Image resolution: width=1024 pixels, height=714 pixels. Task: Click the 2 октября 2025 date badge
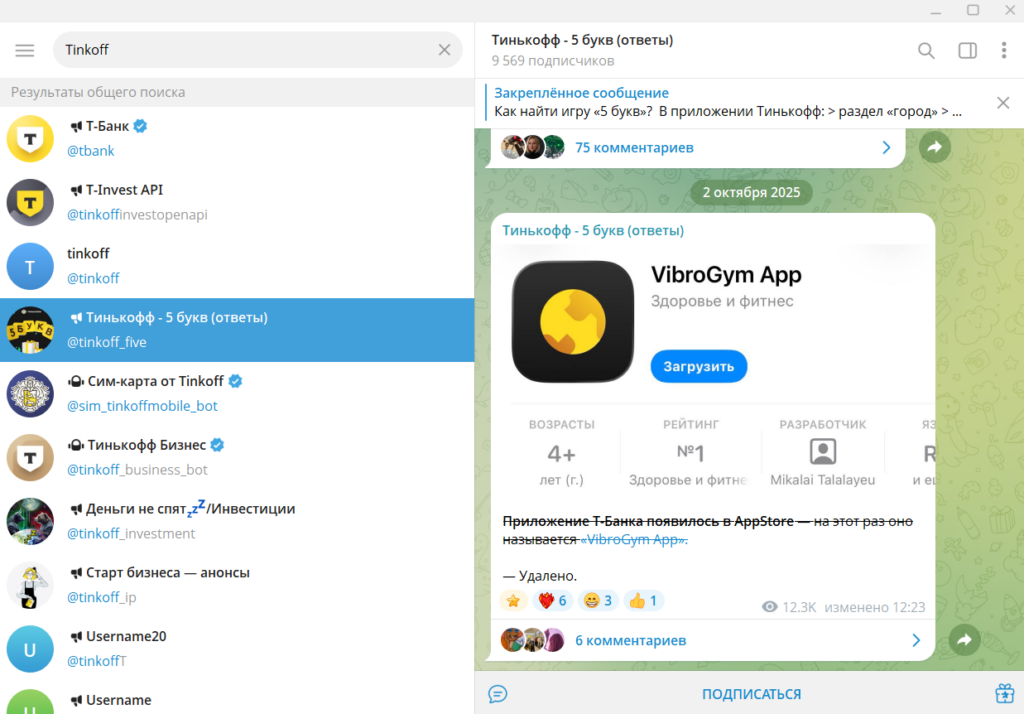pyautogui.click(x=751, y=193)
